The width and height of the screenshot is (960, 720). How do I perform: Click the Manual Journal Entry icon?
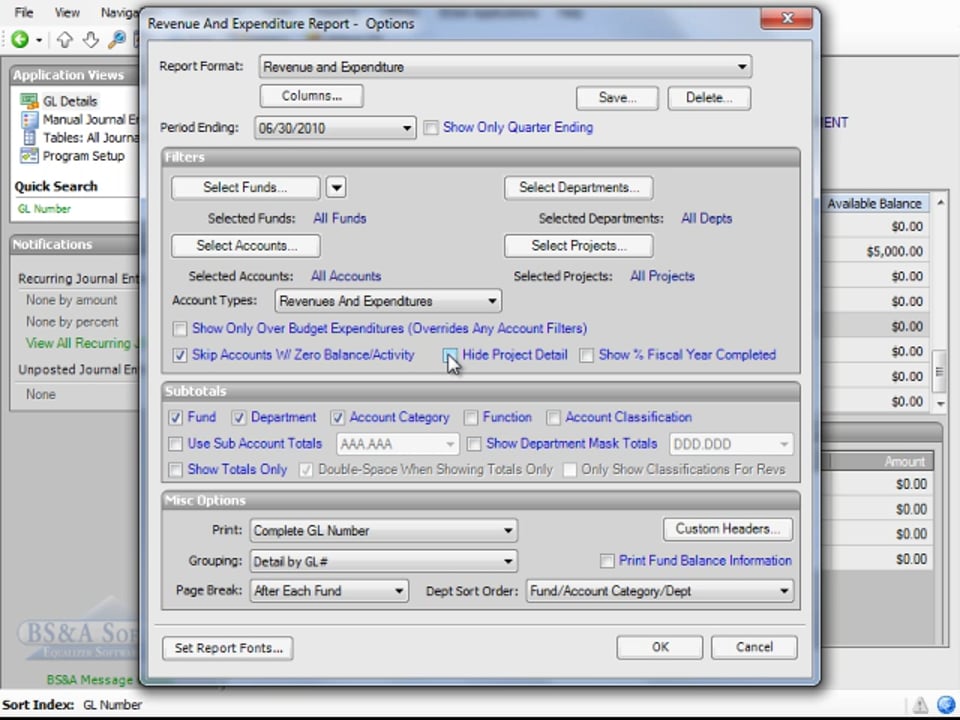(x=29, y=119)
